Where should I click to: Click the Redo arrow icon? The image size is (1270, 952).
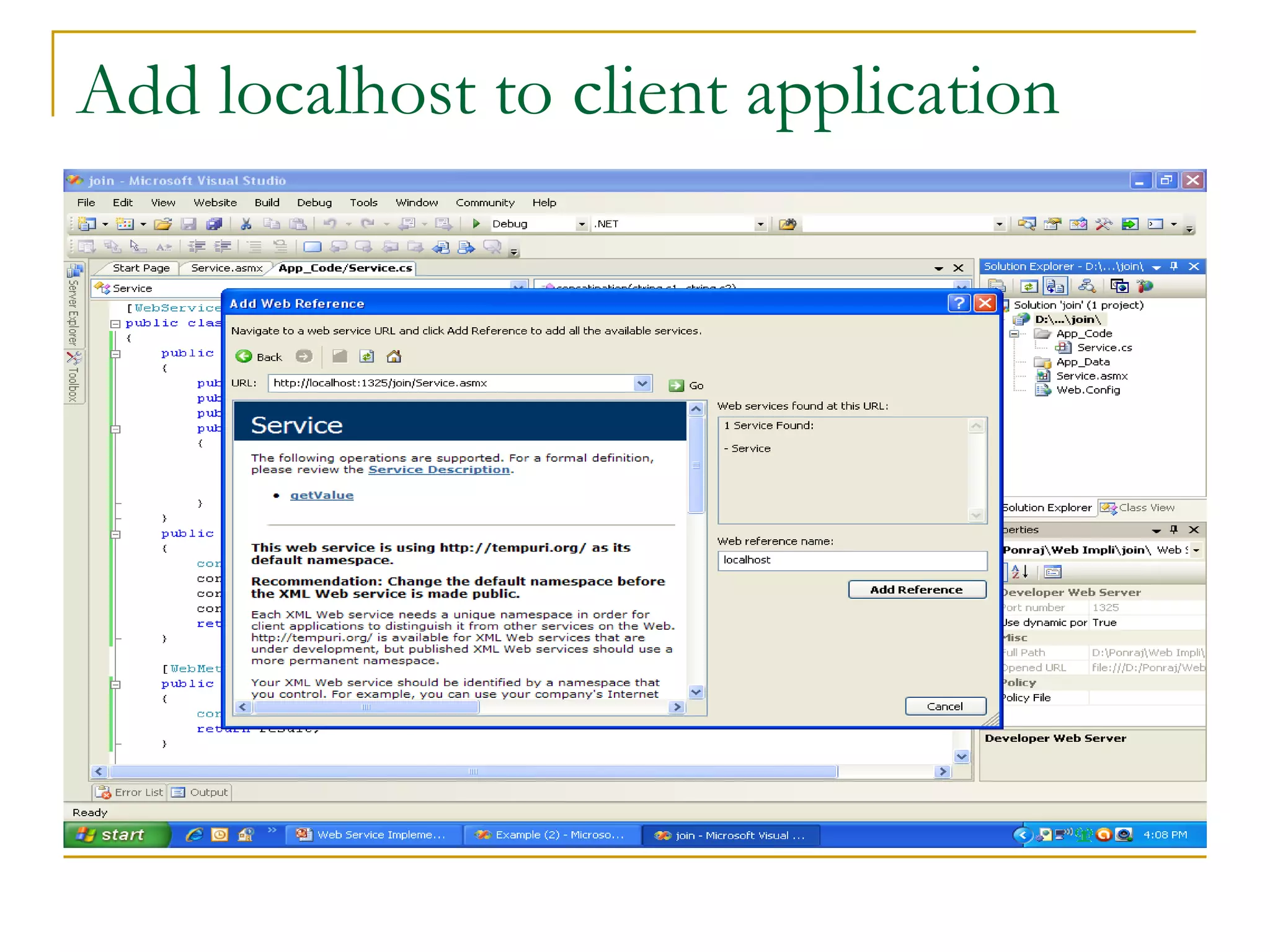[368, 224]
